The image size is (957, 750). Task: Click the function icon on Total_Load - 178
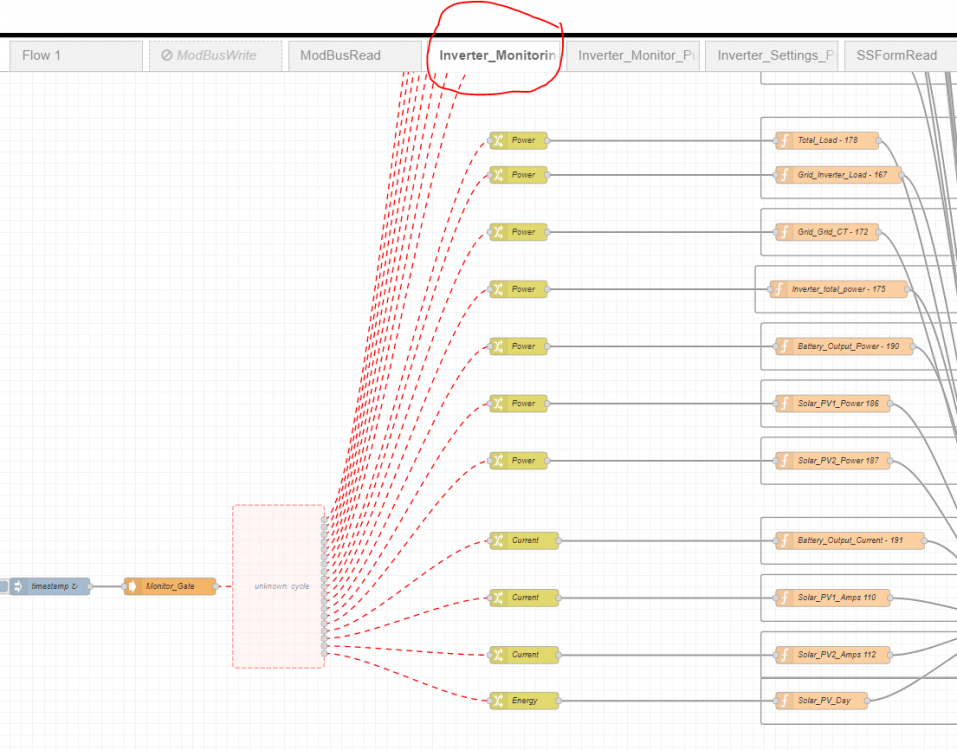[784, 140]
